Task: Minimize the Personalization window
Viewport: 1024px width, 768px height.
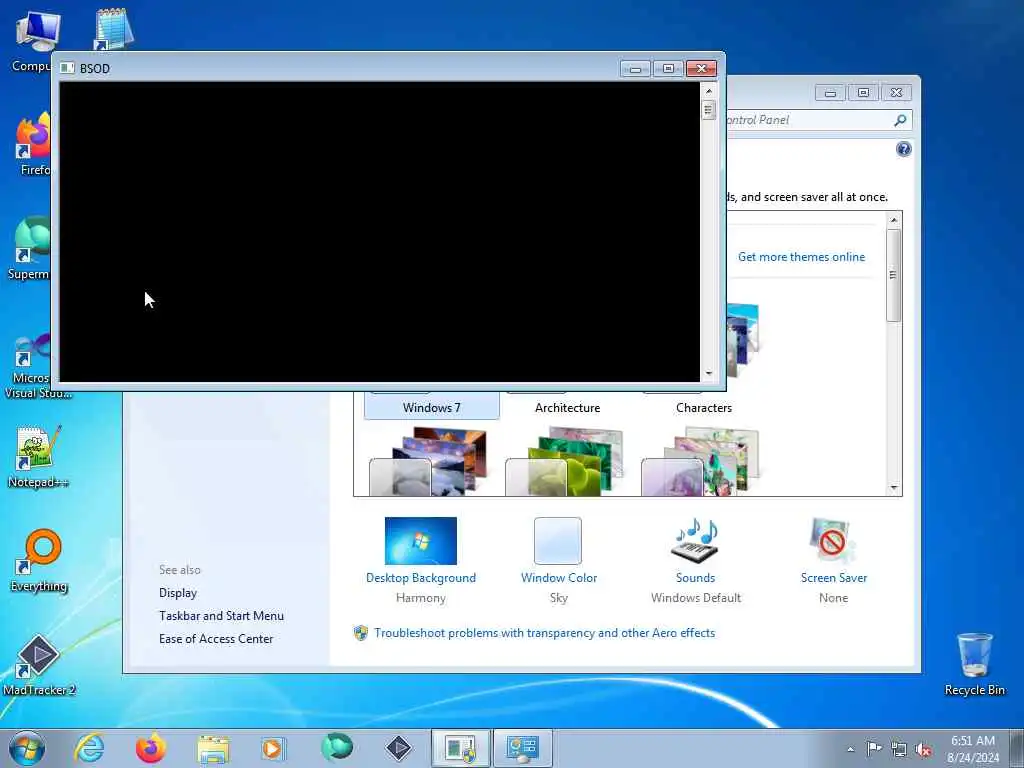Action: coord(830,93)
